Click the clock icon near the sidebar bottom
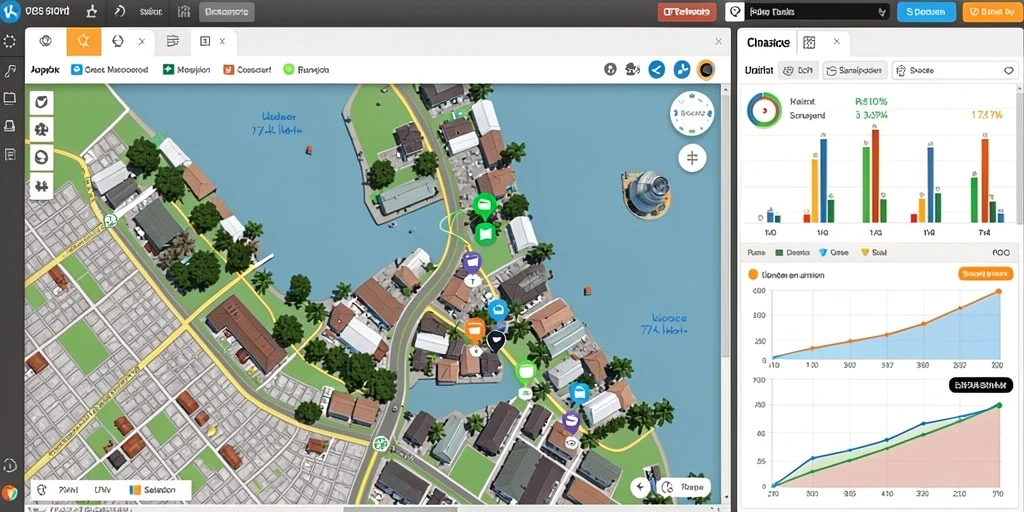This screenshot has height=512, width=1024. point(10,465)
